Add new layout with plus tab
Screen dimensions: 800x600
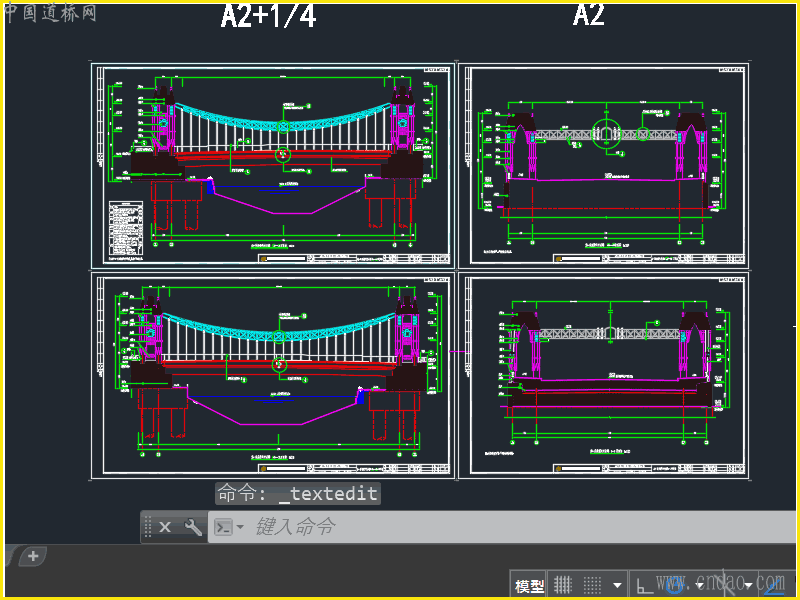(32, 556)
